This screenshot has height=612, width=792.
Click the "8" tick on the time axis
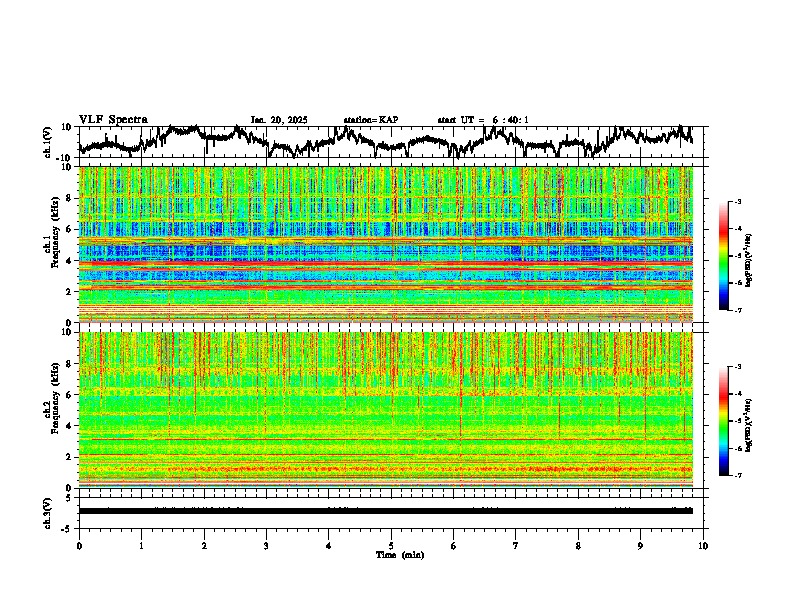point(578,546)
